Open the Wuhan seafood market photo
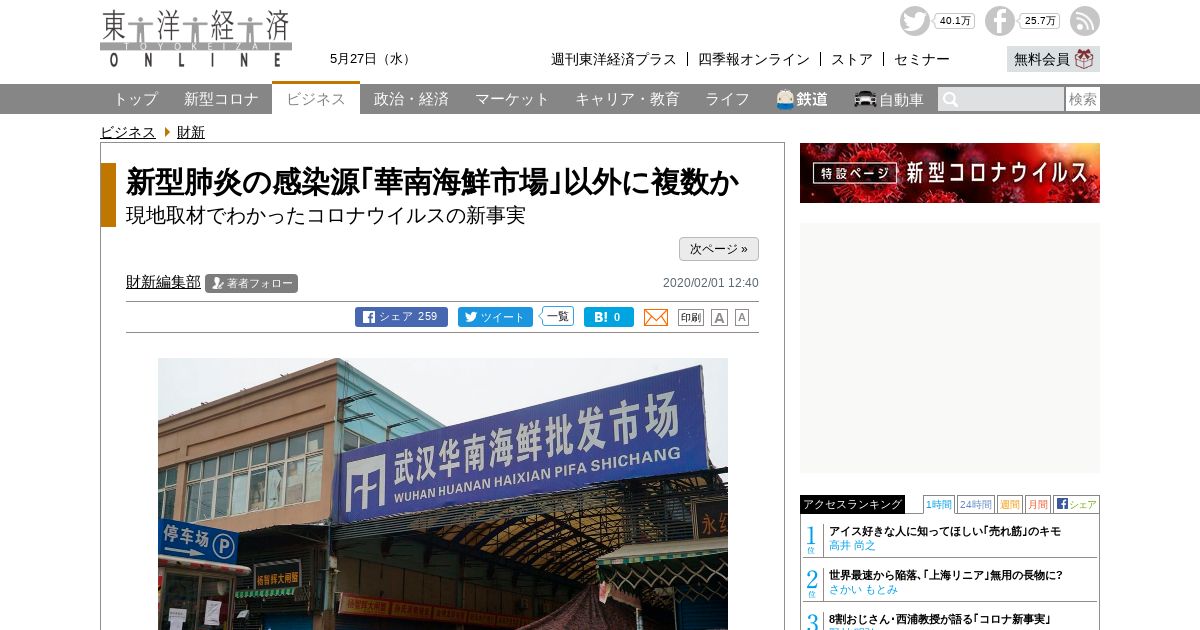The height and width of the screenshot is (630, 1200). point(443,494)
